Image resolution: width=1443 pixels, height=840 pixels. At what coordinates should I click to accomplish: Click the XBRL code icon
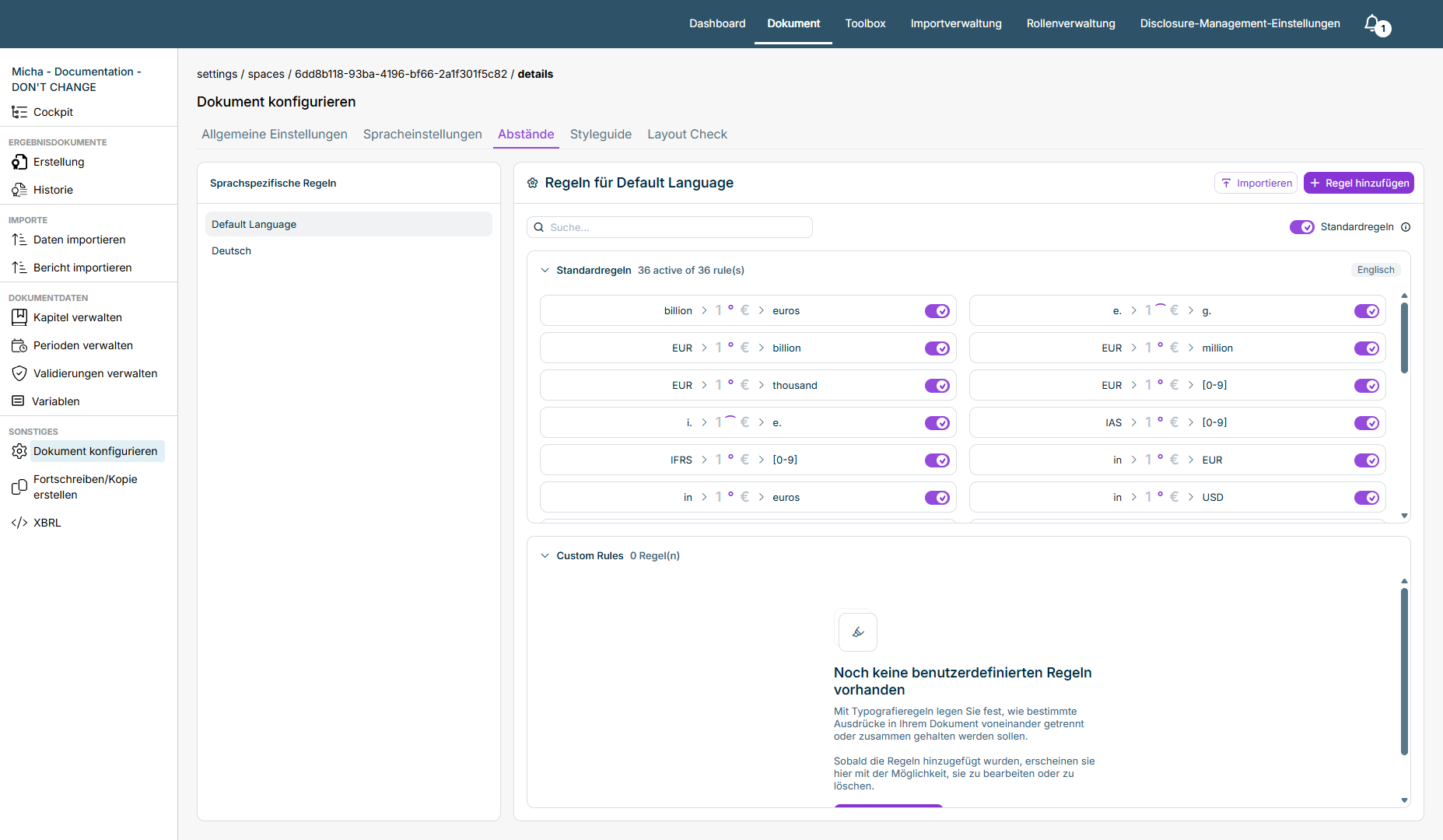tap(19, 523)
